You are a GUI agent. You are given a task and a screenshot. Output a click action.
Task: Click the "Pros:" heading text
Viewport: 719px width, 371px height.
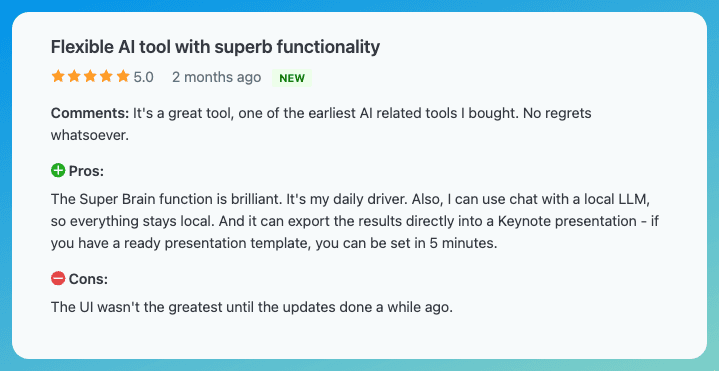click(87, 172)
